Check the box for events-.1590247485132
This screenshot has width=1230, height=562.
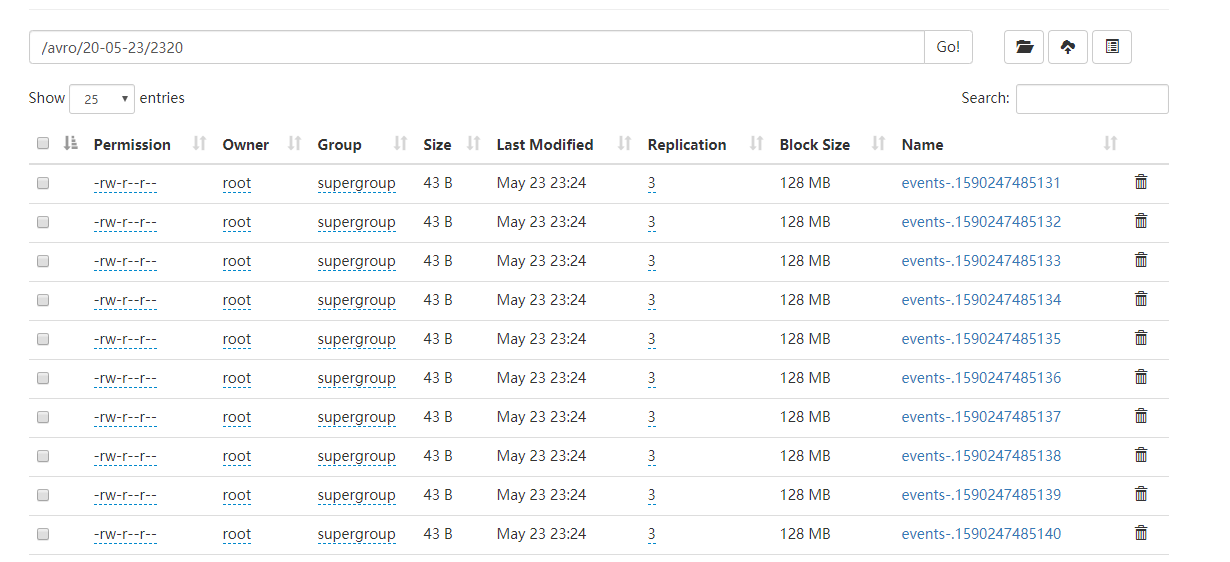click(x=43, y=222)
